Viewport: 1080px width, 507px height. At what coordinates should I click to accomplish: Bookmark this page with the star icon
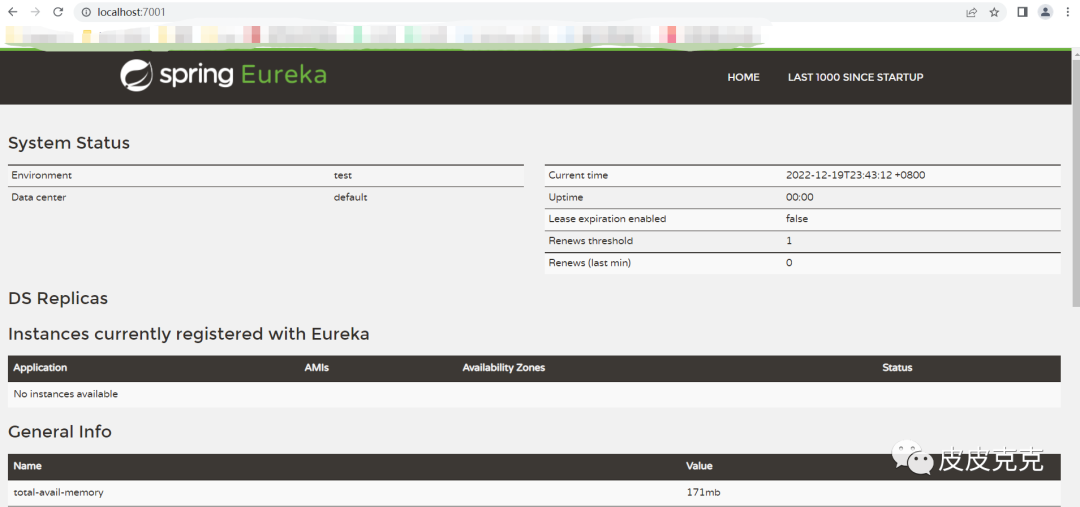pos(994,12)
